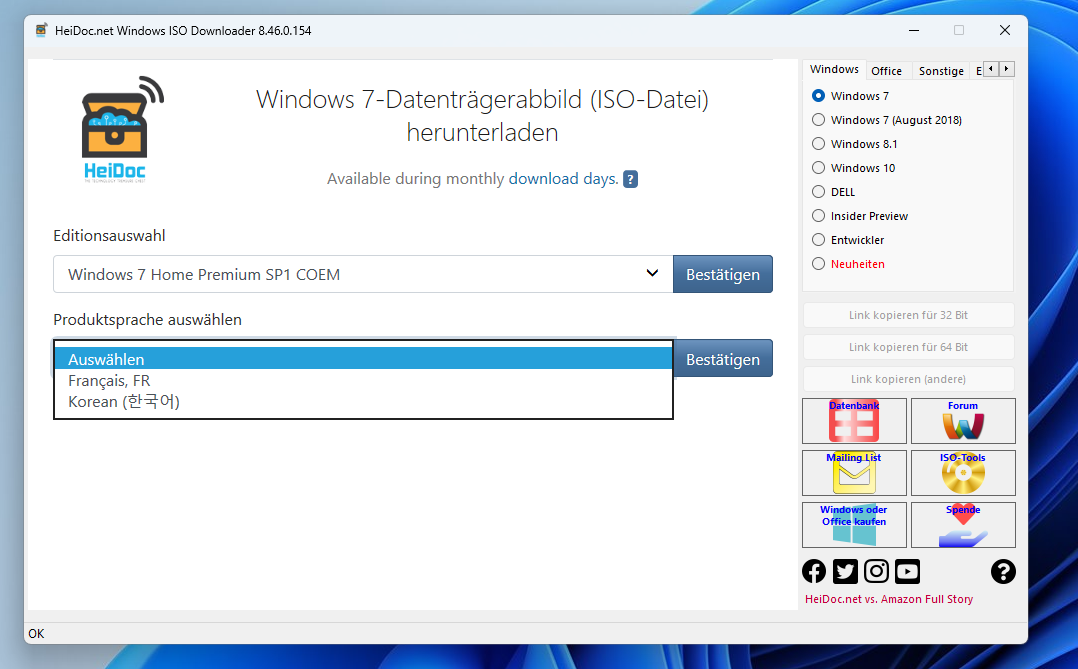This screenshot has height=669, width=1078.
Task: Open the YouTube social icon
Action: (908, 571)
